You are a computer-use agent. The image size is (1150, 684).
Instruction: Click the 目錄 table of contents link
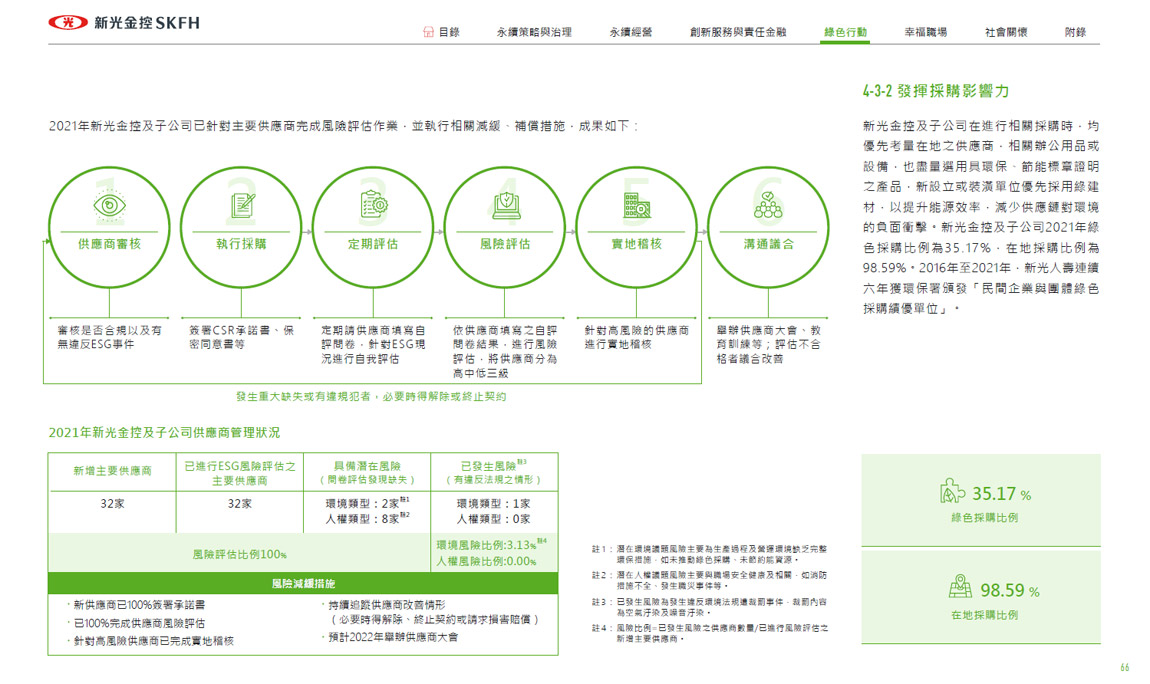coord(449,32)
